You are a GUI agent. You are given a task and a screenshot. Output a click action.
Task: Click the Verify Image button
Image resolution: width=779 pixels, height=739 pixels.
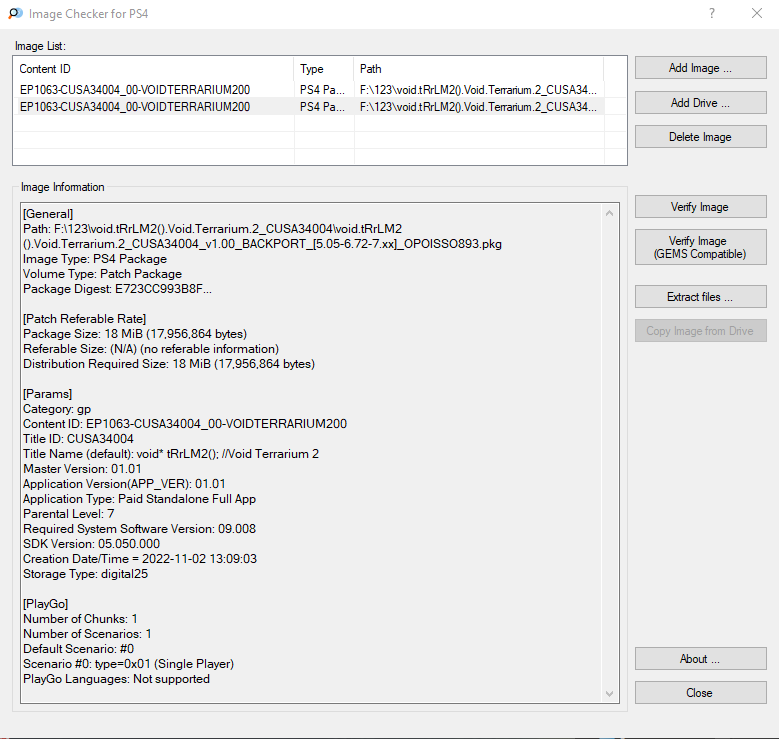pos(701,207)
